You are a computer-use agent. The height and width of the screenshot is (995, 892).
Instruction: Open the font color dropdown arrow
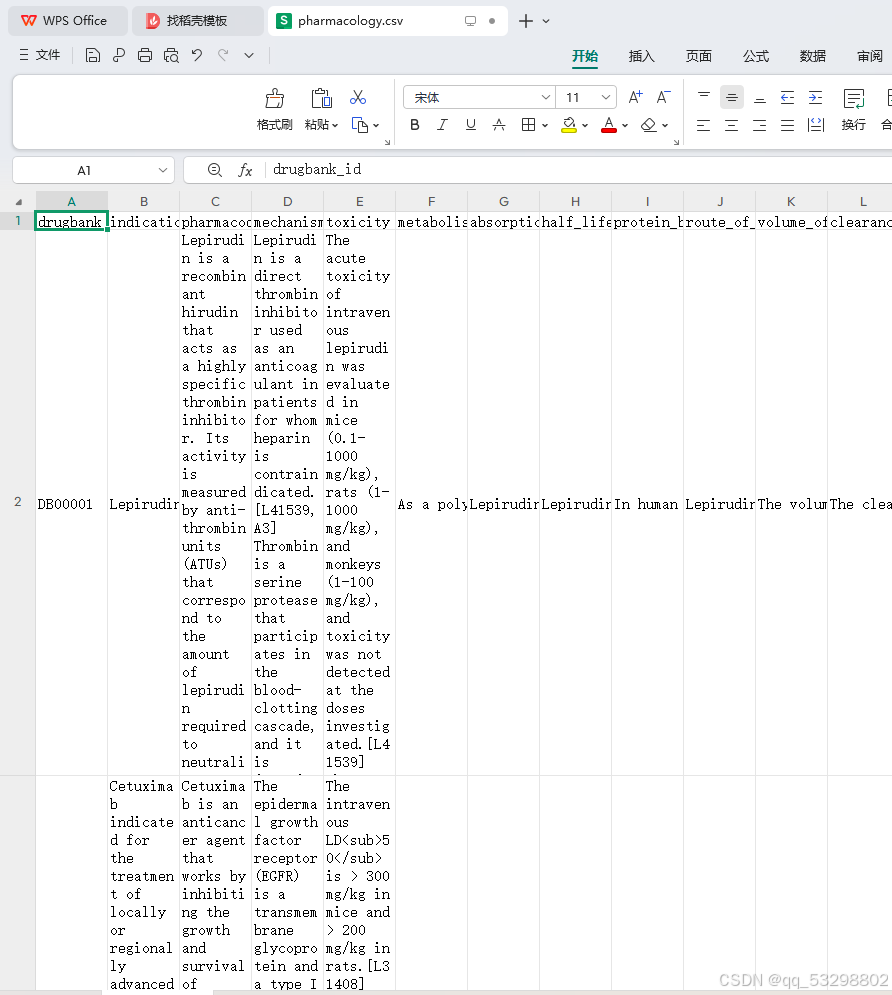pyautogui.click(x=625, y=126)
